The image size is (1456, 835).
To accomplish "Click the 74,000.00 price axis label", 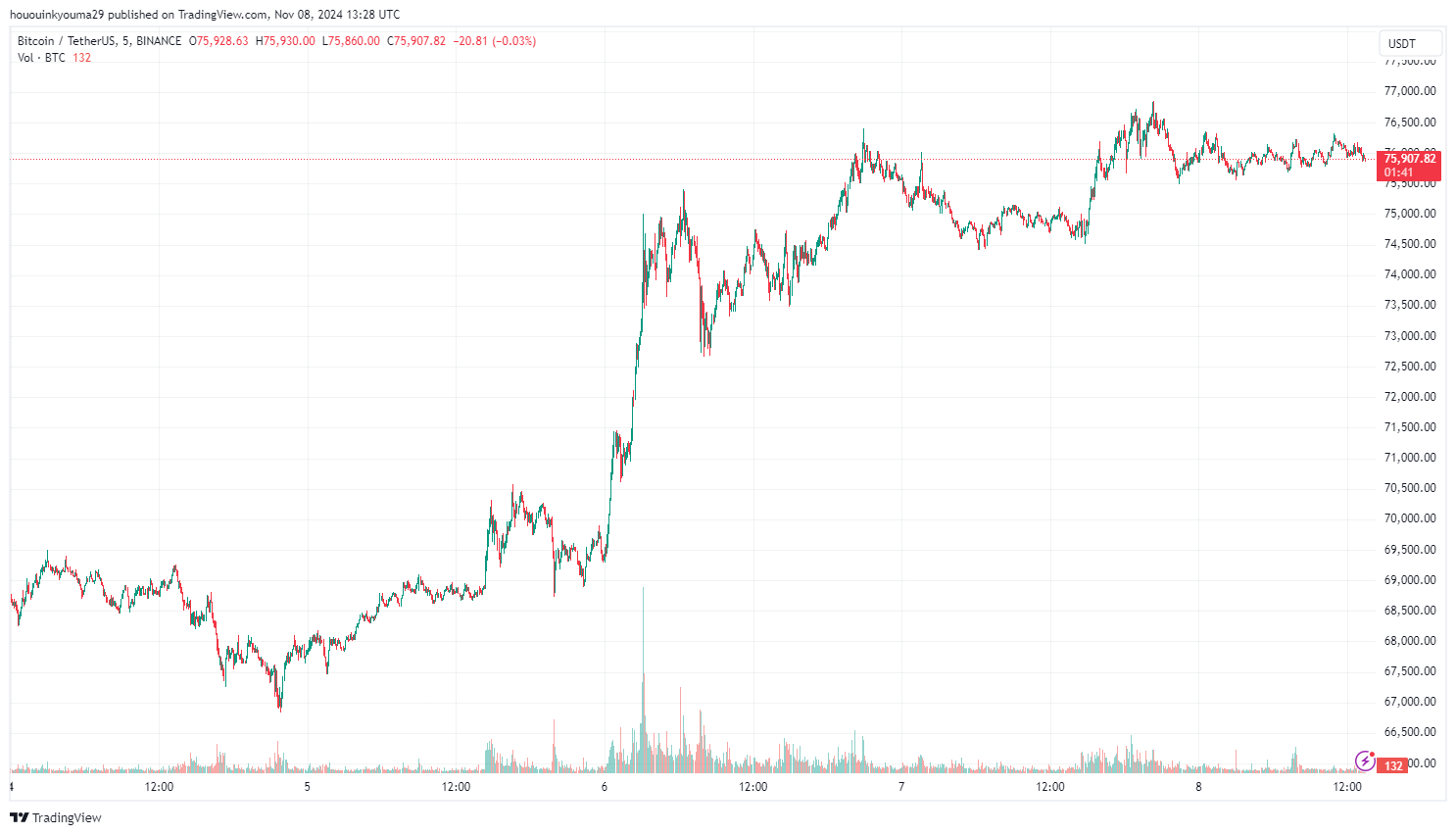I will [1410, 274].
